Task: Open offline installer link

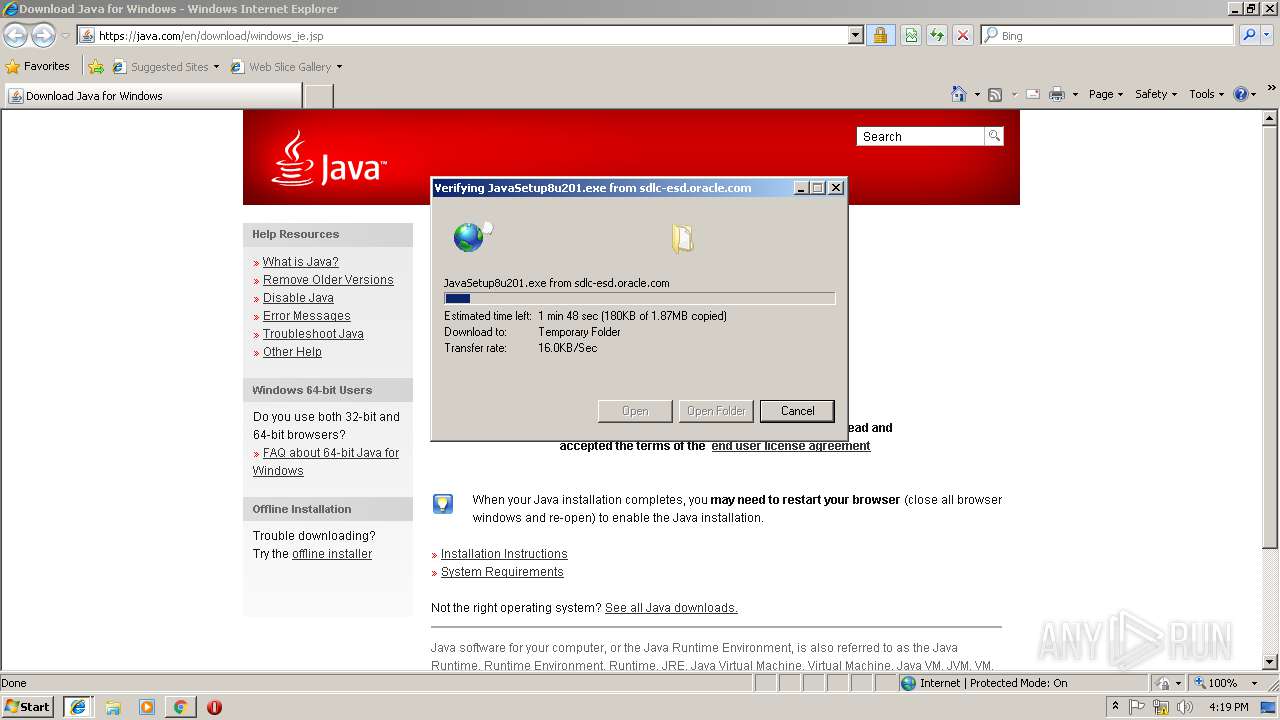Action: point(332,554)
